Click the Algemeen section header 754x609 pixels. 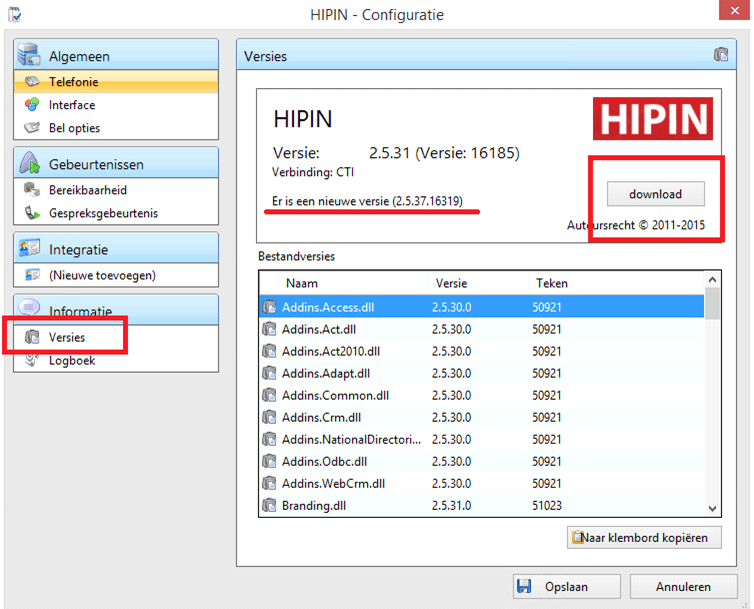[x=116, y=55]
